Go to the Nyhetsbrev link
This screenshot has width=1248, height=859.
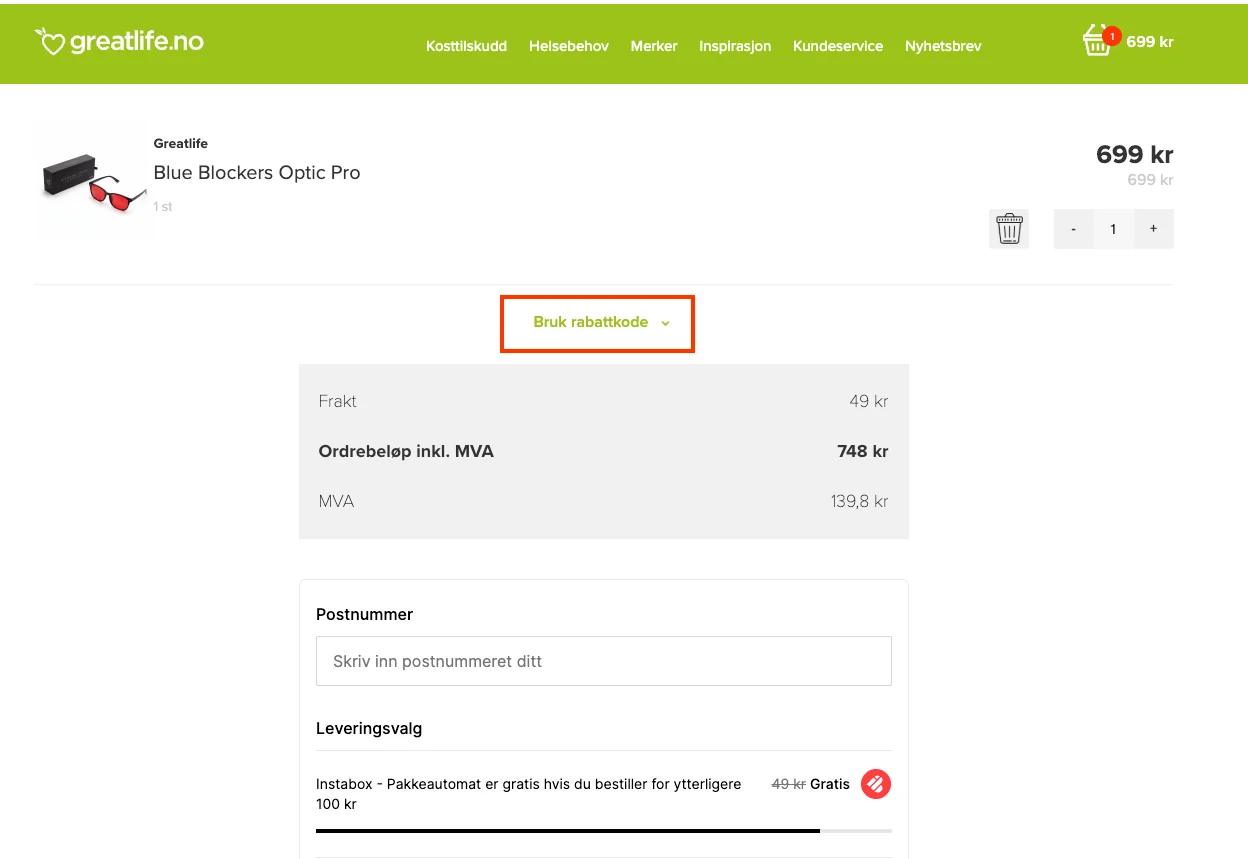point(943,46)
